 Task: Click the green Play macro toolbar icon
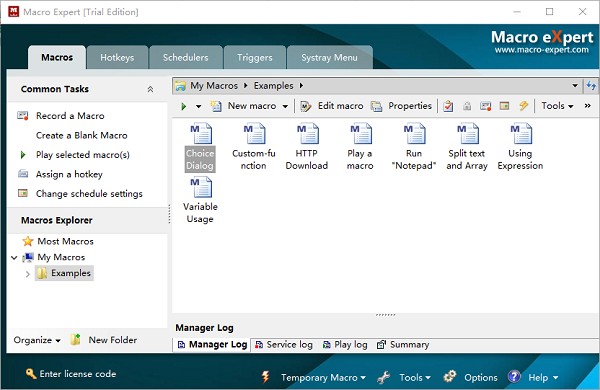(x=184, y=106)
